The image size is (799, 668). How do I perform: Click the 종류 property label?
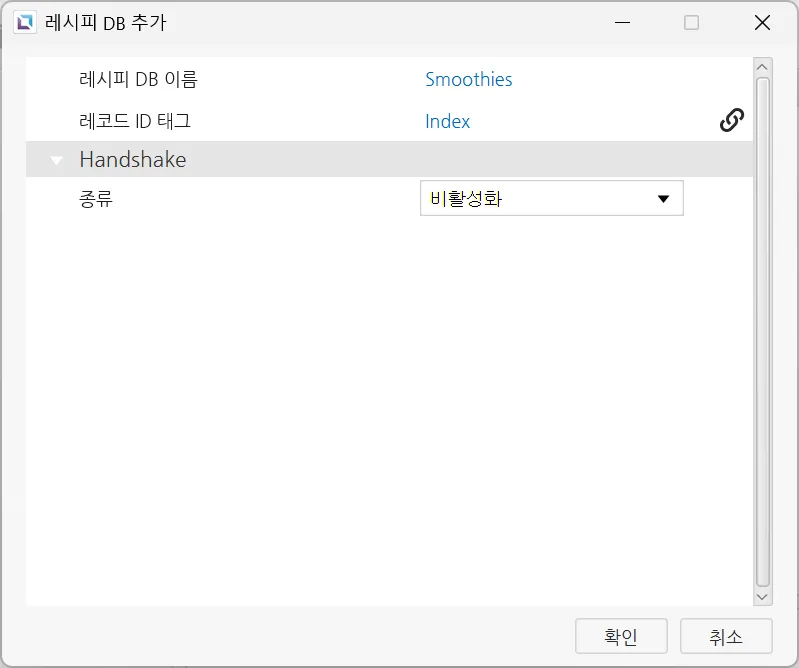[x=96, y=198]
